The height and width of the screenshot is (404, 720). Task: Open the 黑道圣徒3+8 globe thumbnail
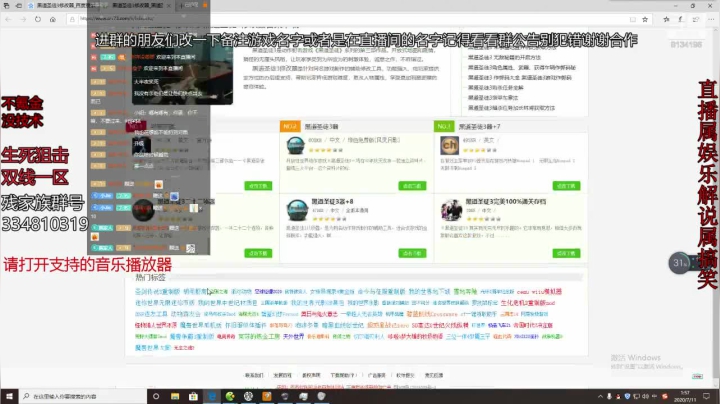click(x=297, y=210)
